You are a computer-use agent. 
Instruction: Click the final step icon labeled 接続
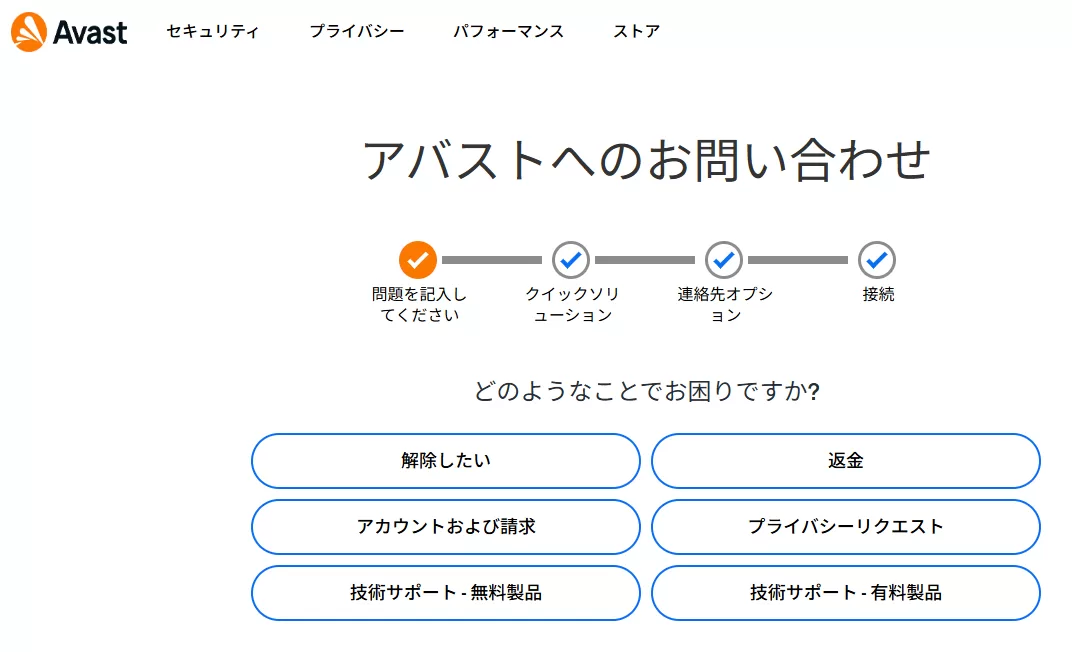click(876, 259)
